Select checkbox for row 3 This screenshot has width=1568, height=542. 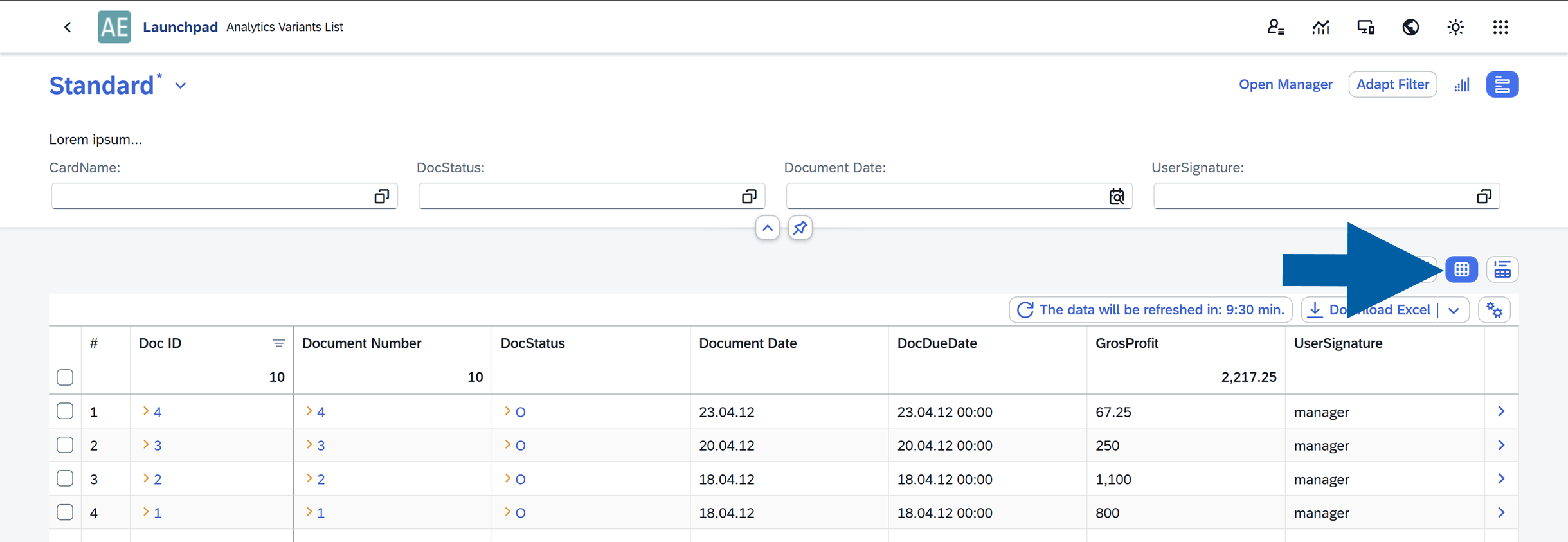(x=65, y=479)
